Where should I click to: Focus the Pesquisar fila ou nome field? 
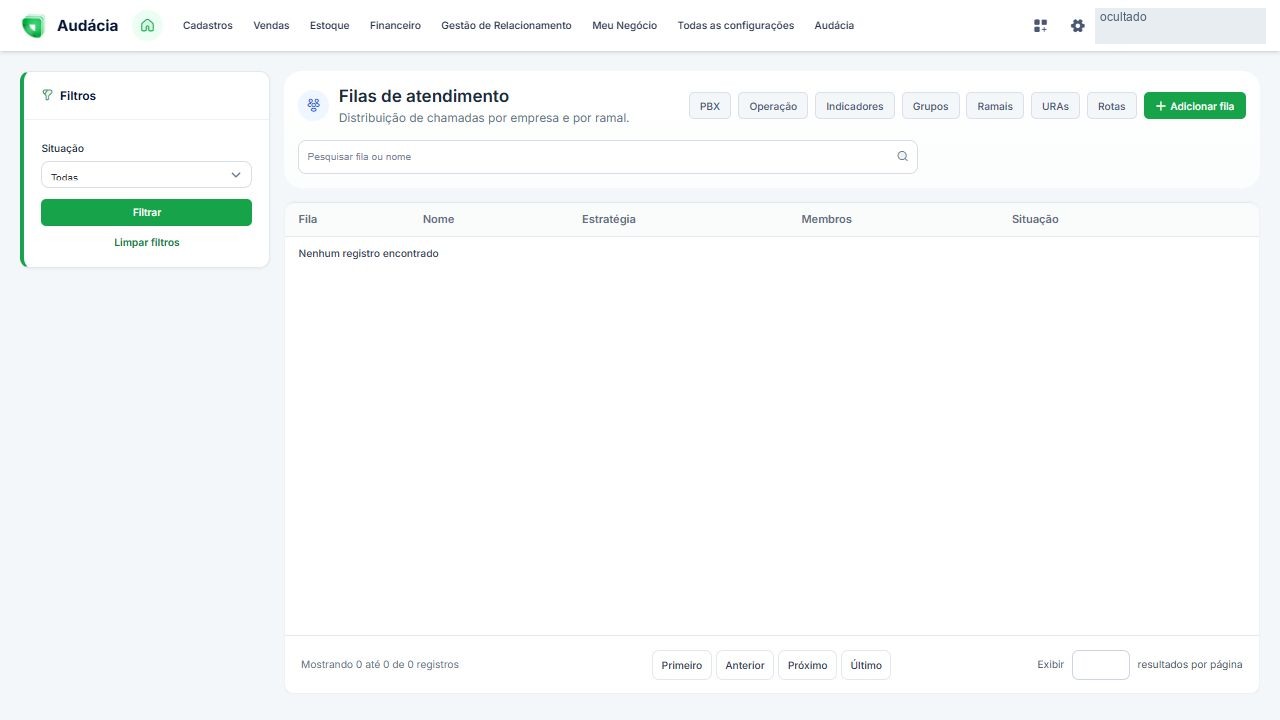(607, 157)
